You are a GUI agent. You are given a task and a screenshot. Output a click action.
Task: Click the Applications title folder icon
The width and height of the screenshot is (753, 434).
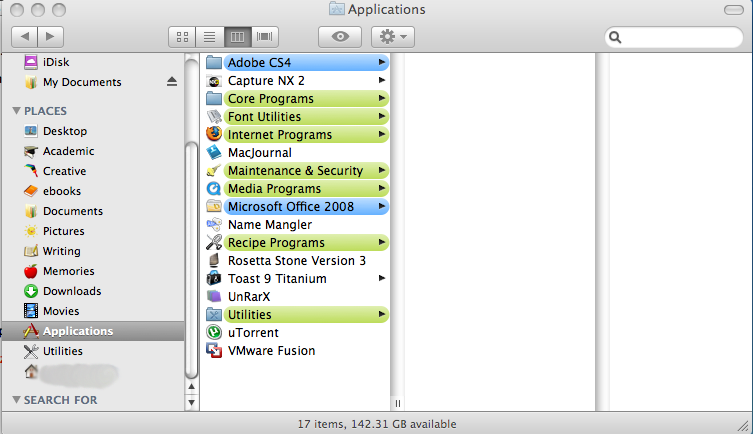336,9
